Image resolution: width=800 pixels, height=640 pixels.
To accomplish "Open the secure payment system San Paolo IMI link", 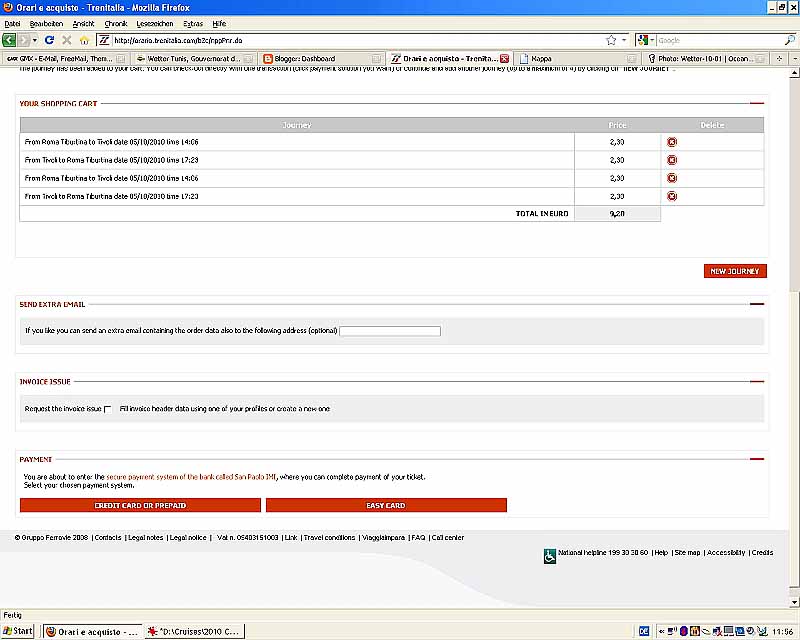I will (x=191, y=477).
